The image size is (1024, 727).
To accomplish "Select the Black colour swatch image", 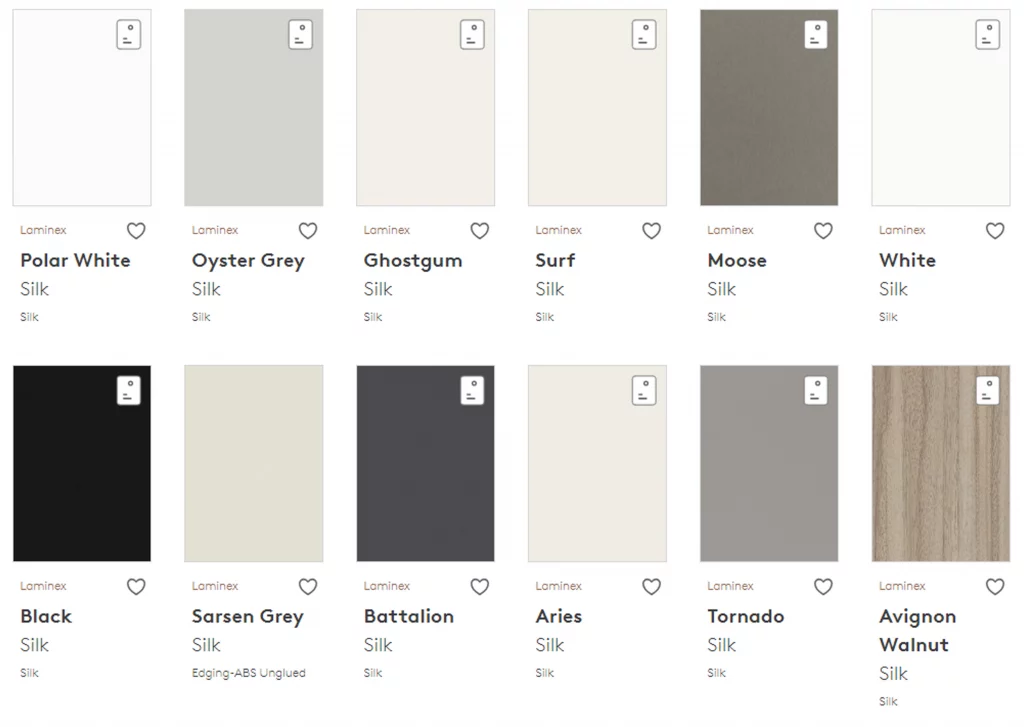I will pyautogui.click(x=82, y=463).
